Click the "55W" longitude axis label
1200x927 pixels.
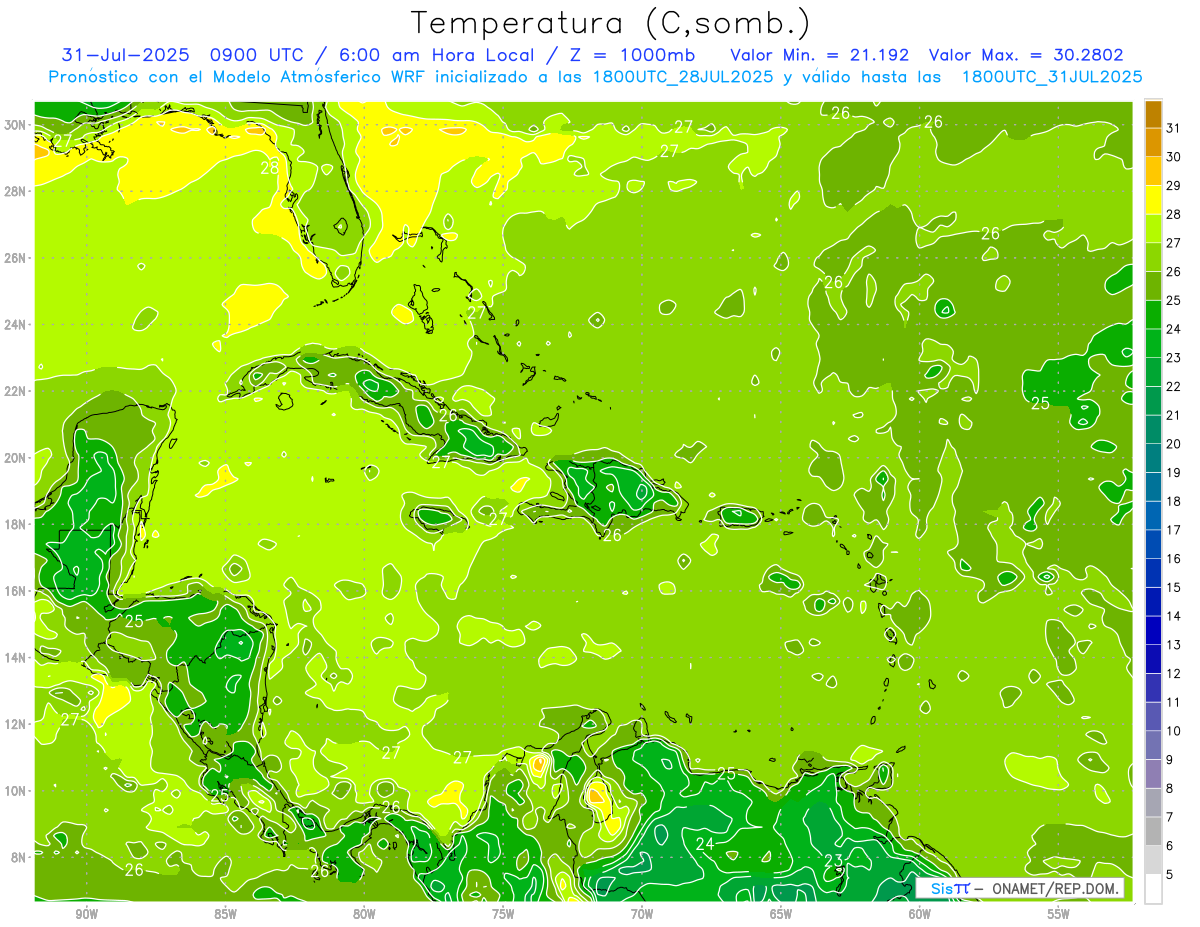1059,913
